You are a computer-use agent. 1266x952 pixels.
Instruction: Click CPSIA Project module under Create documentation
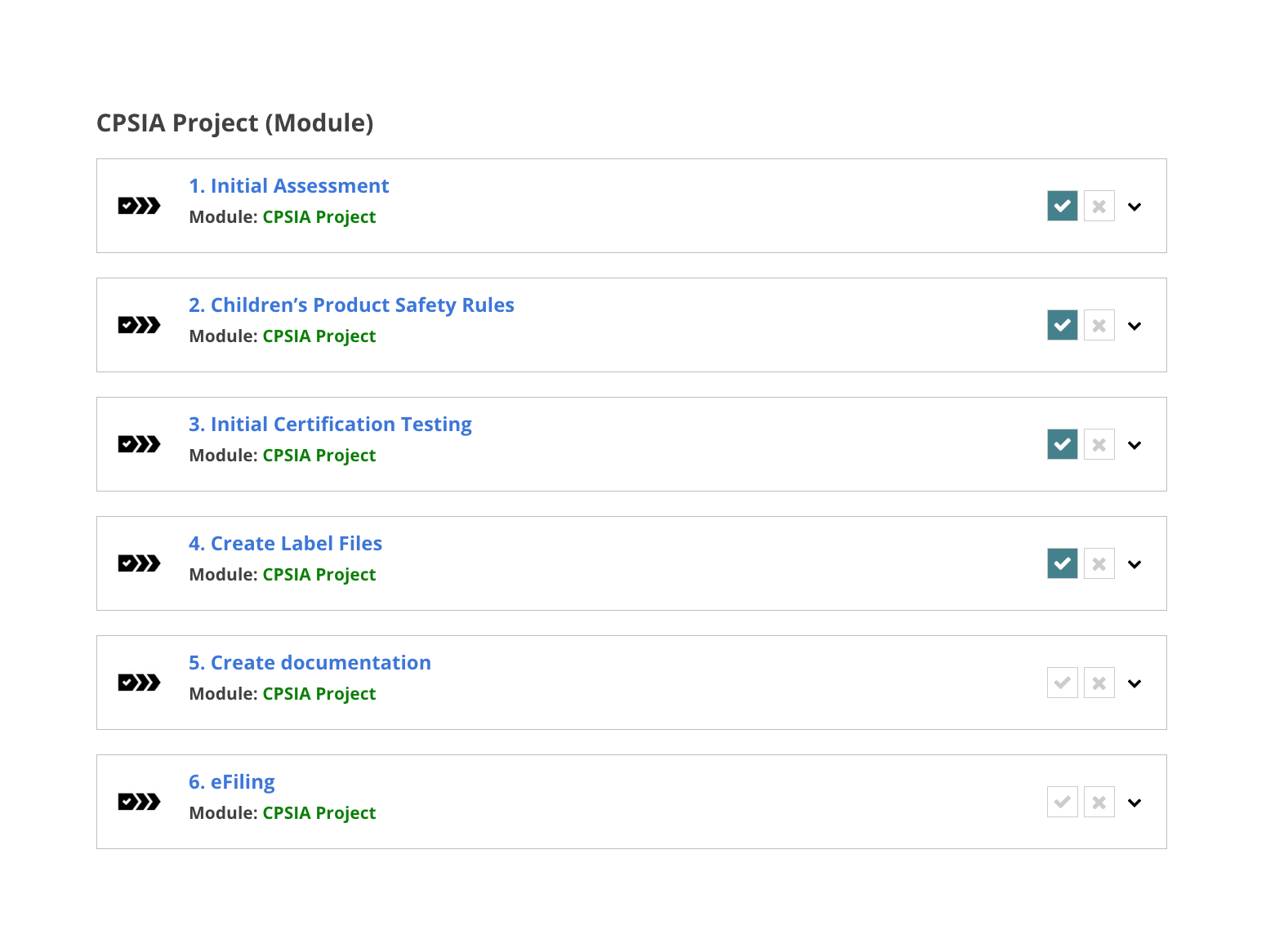pyautogui.click(x=319, y=694)
